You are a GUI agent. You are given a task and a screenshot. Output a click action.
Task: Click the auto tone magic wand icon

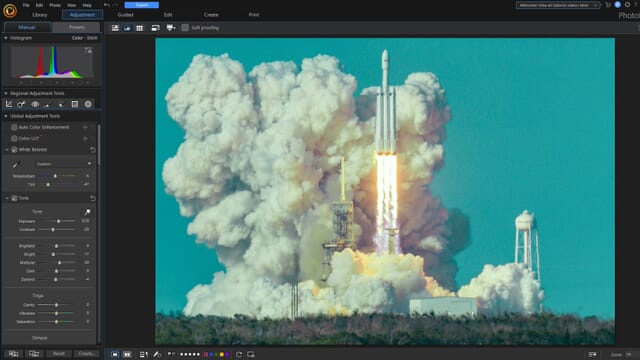(x=87, y=212)
